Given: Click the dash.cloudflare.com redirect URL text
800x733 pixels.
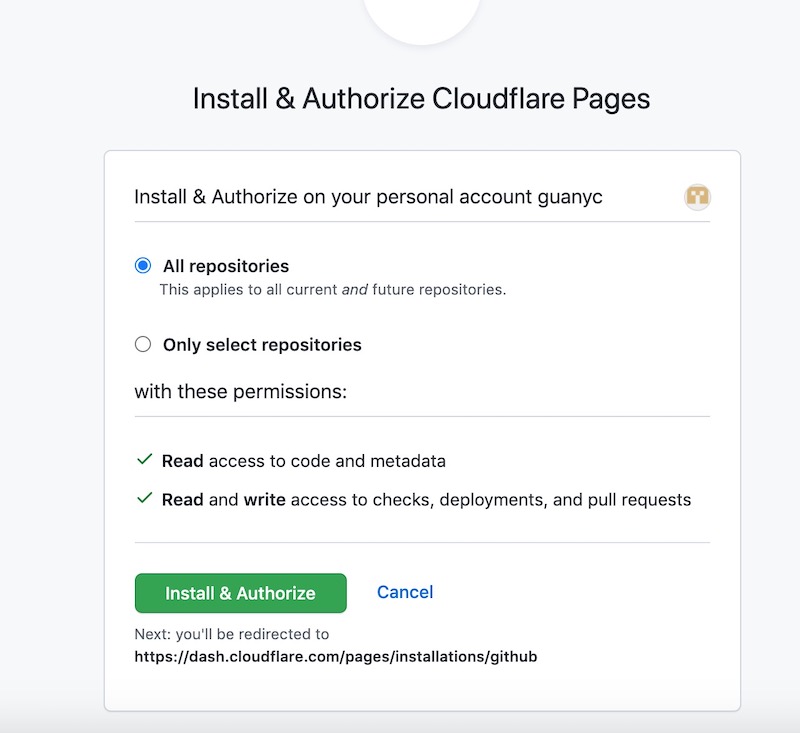Looking at the screenshot, I should point(336,656).
